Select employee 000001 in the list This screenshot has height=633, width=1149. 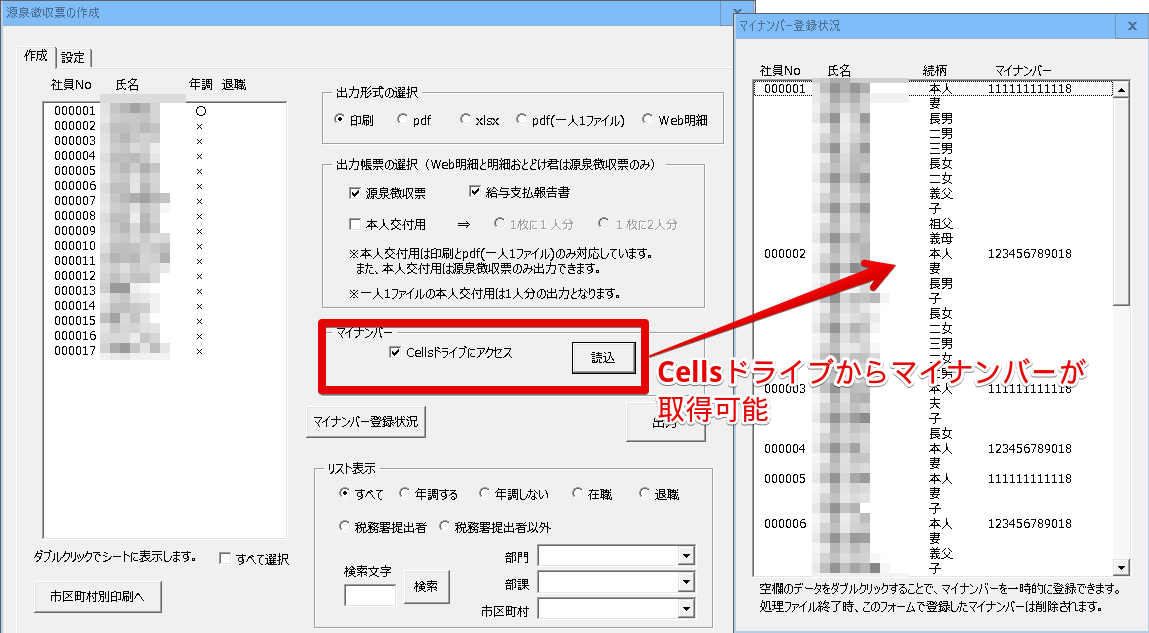click(164, 111)
